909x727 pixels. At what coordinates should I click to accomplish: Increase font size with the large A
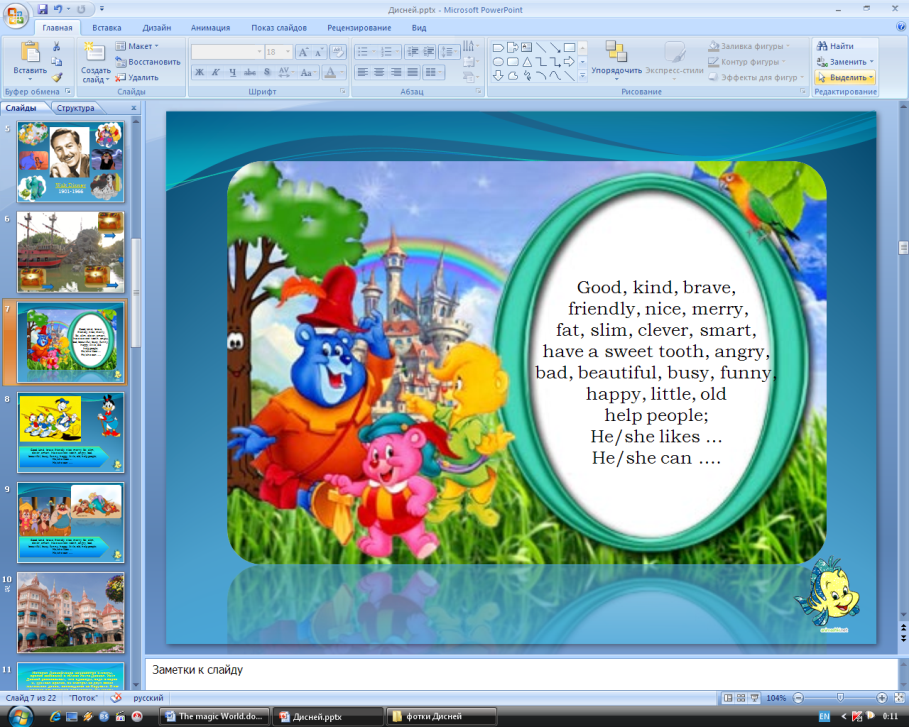303,52
